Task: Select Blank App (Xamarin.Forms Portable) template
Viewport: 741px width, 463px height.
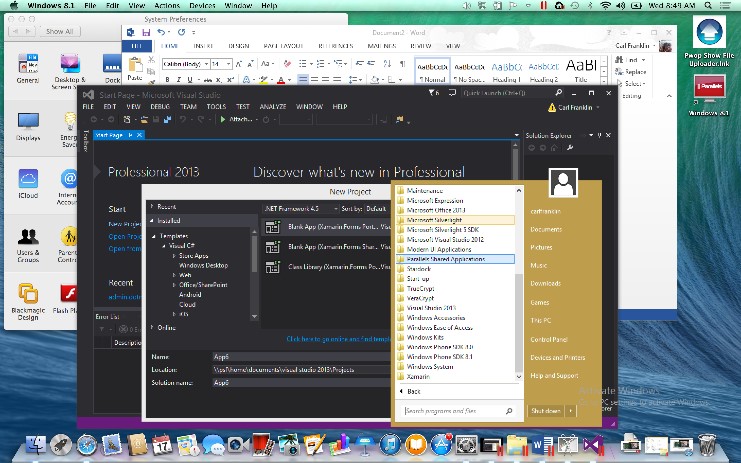Action: pyautogui.click(x=328, y=227)
